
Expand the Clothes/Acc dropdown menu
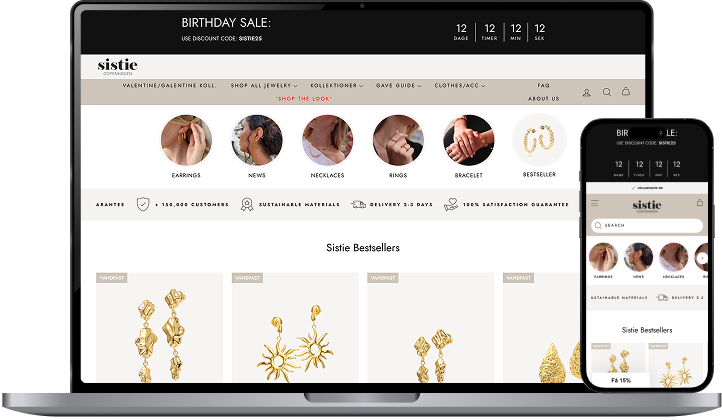[x=460, y=86]
